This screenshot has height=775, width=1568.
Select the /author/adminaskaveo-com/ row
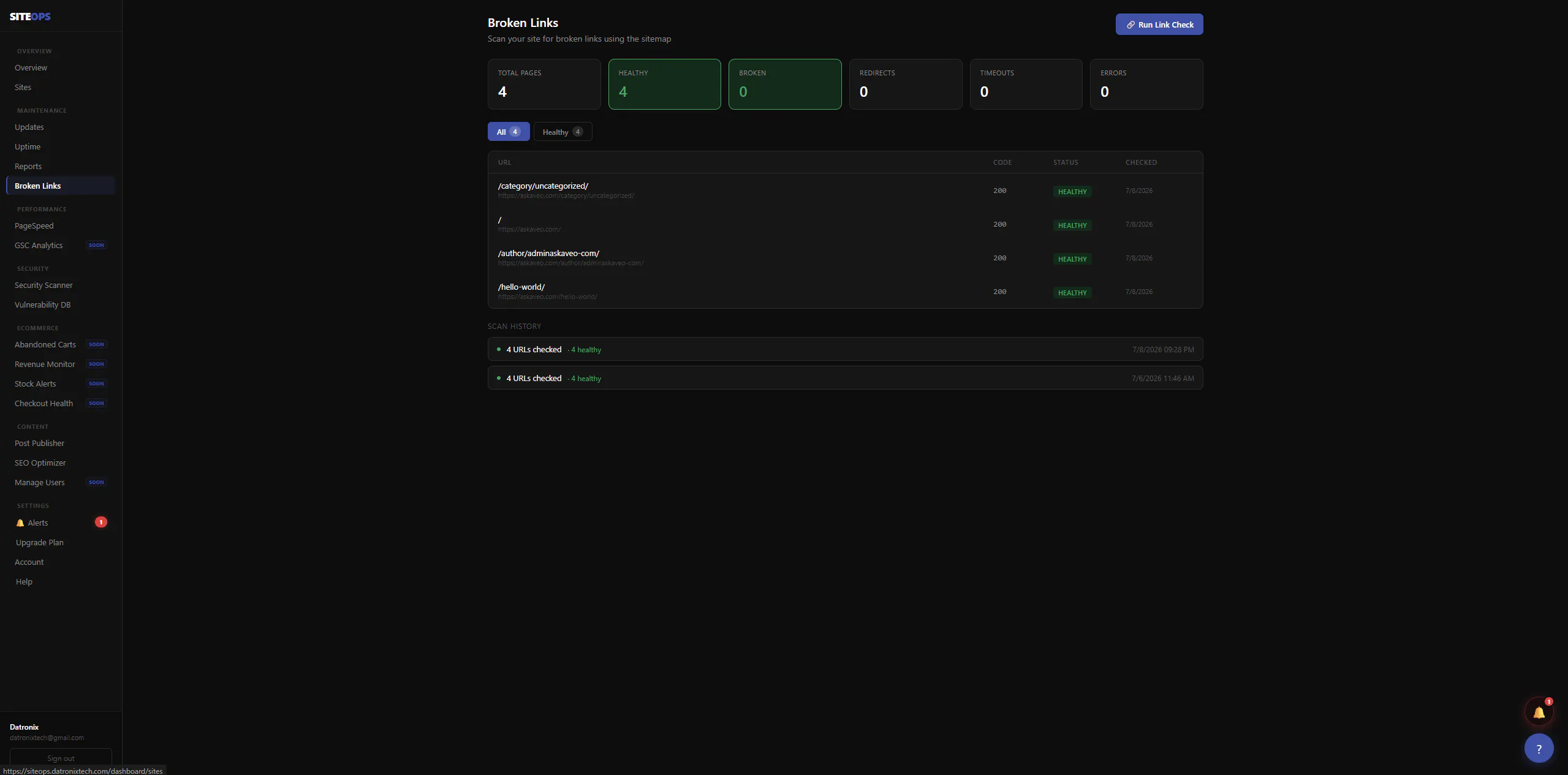pyautogui.click(x=845, y=258)
